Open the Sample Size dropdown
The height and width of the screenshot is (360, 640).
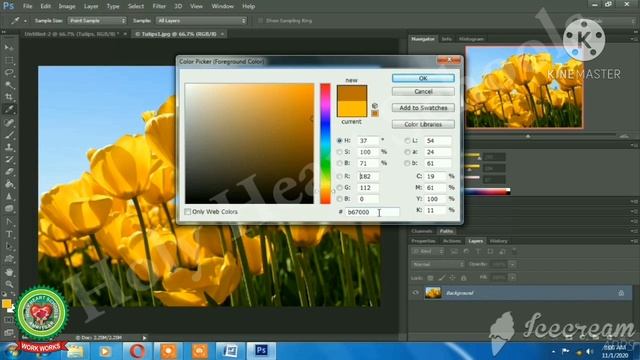[x=97, y=20]
